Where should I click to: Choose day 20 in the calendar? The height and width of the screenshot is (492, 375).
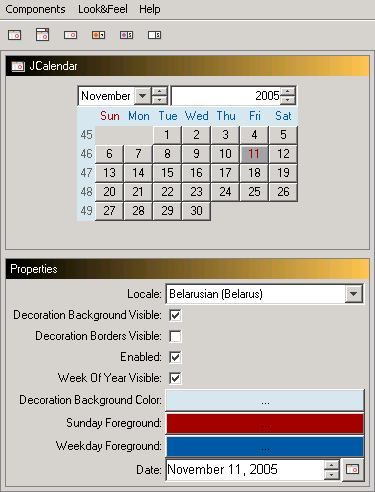tap(109, 192)
